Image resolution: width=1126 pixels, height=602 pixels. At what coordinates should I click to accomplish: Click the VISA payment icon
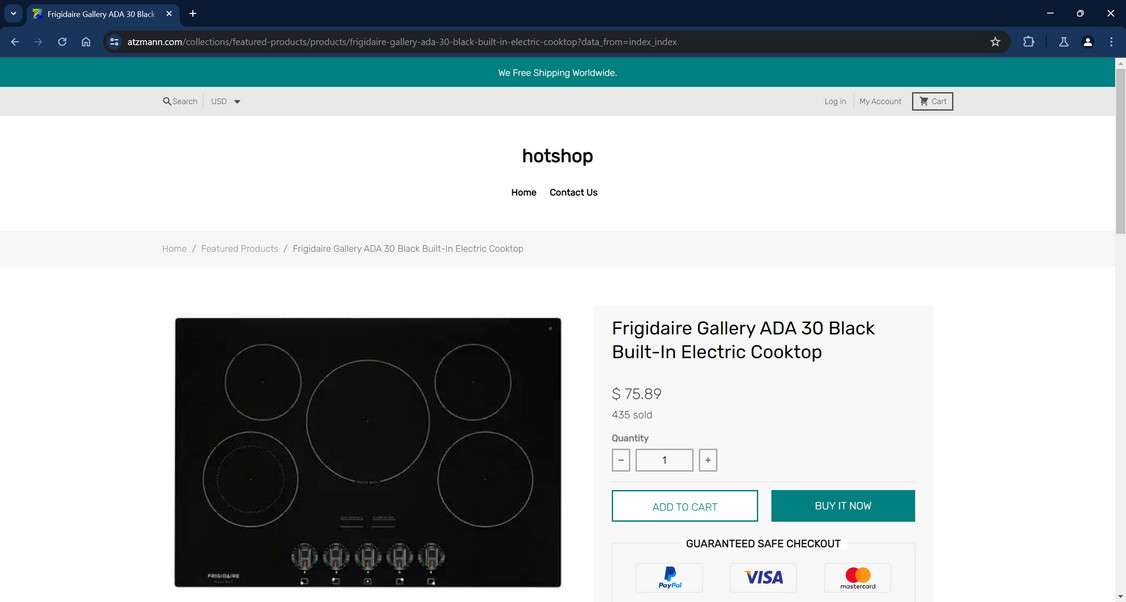[763, 578]
